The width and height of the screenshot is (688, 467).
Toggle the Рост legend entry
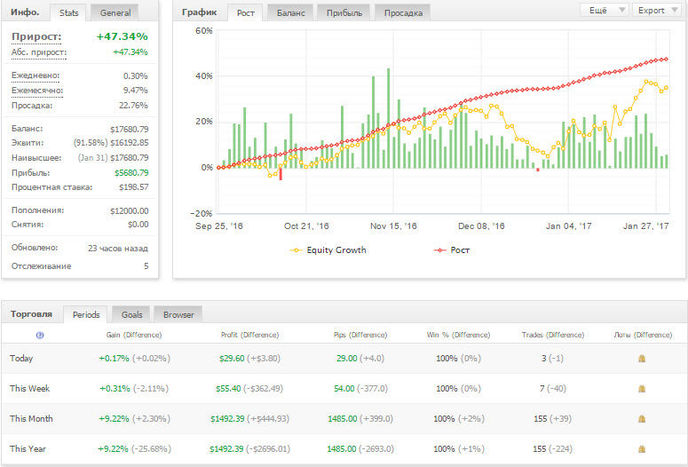[x=452, y=250]
